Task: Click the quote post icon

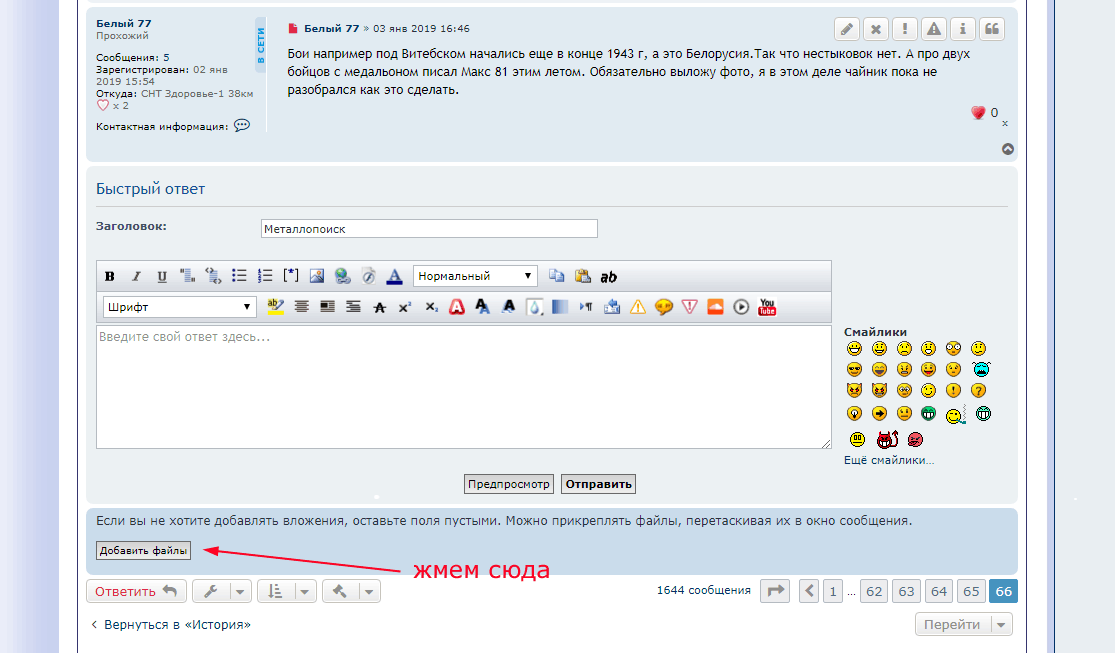Action: [x=991, y=29]
